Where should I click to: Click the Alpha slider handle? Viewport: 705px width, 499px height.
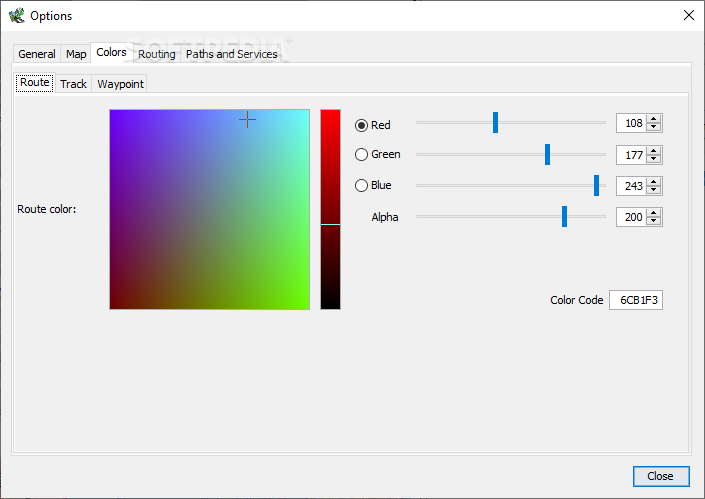click(x=564, y=216)
